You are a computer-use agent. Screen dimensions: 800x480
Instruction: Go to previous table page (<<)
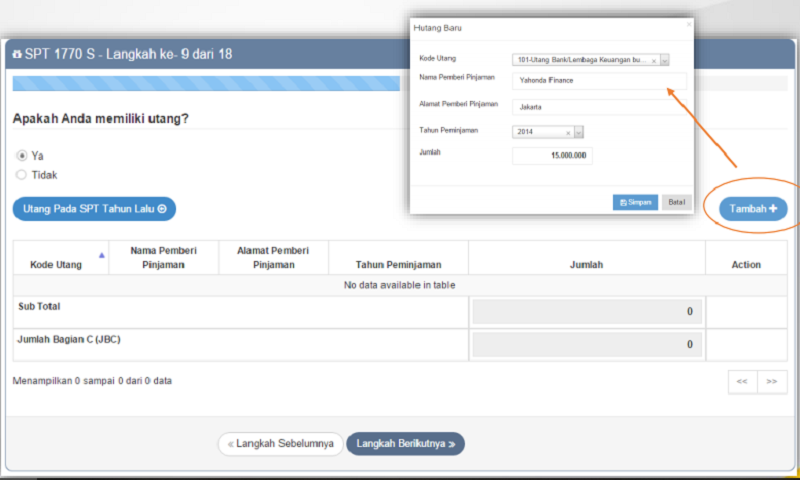tap(742, 381)
